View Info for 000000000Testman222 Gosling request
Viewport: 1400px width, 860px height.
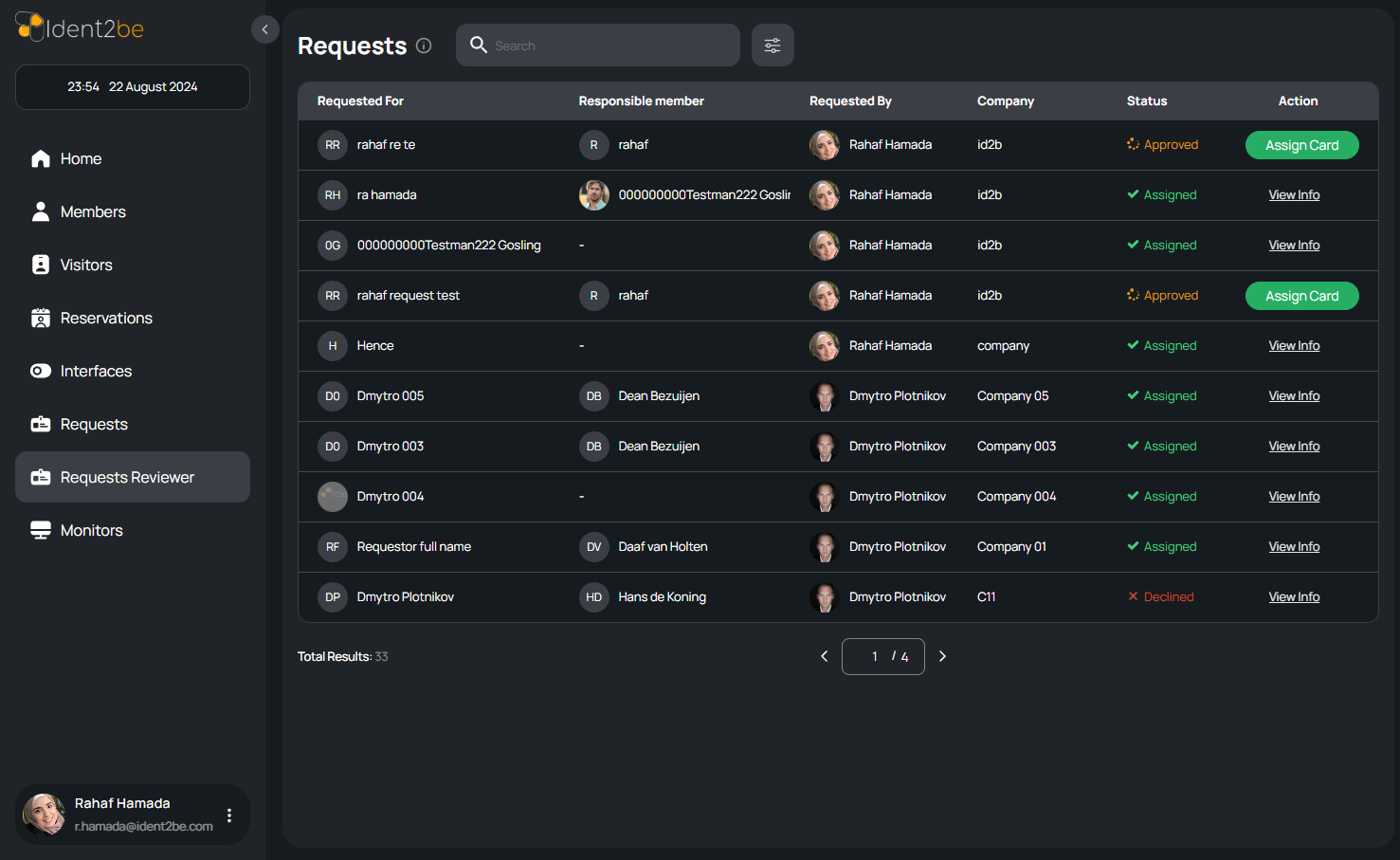click(1294, 245)
